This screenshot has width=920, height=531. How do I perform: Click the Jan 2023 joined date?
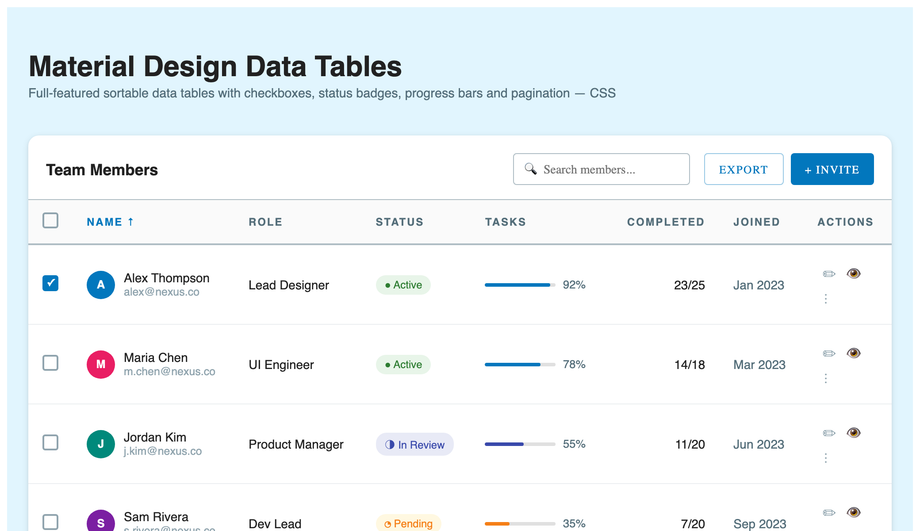pyautogui.click(x=759, y=285)
